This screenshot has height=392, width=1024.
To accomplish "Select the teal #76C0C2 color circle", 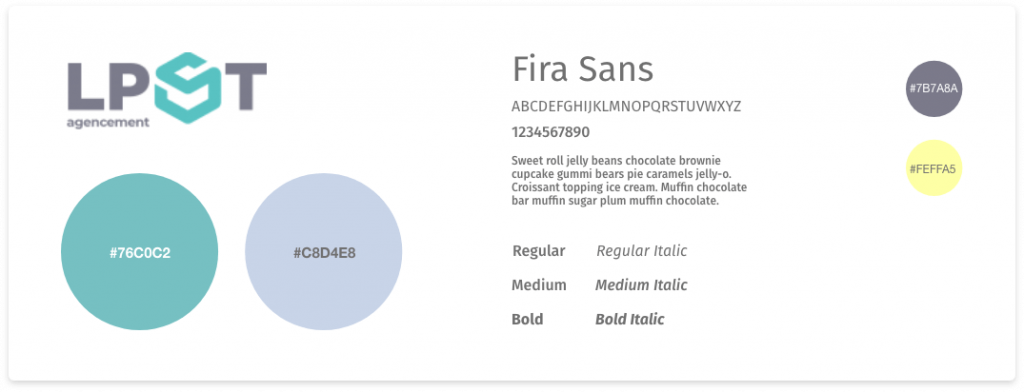I will tap(140, 252).
